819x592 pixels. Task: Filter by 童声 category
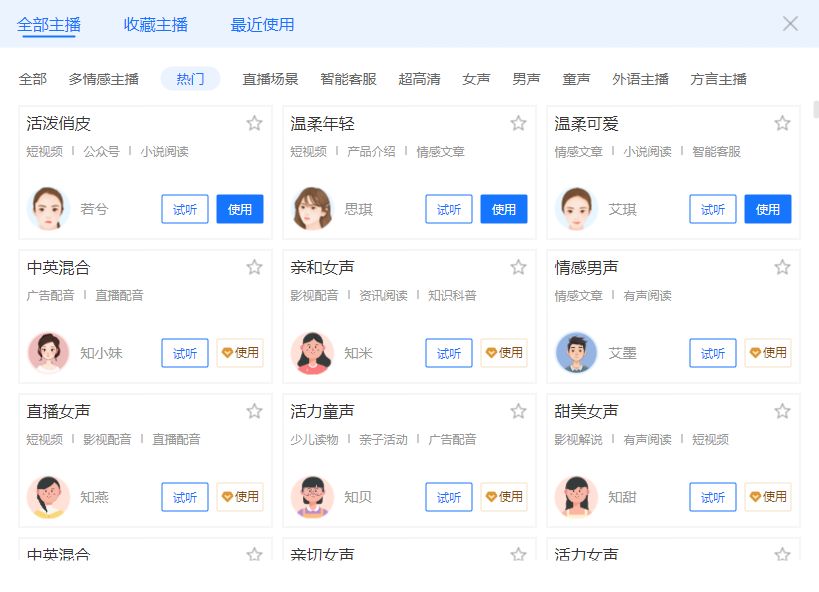pos(576,79)
